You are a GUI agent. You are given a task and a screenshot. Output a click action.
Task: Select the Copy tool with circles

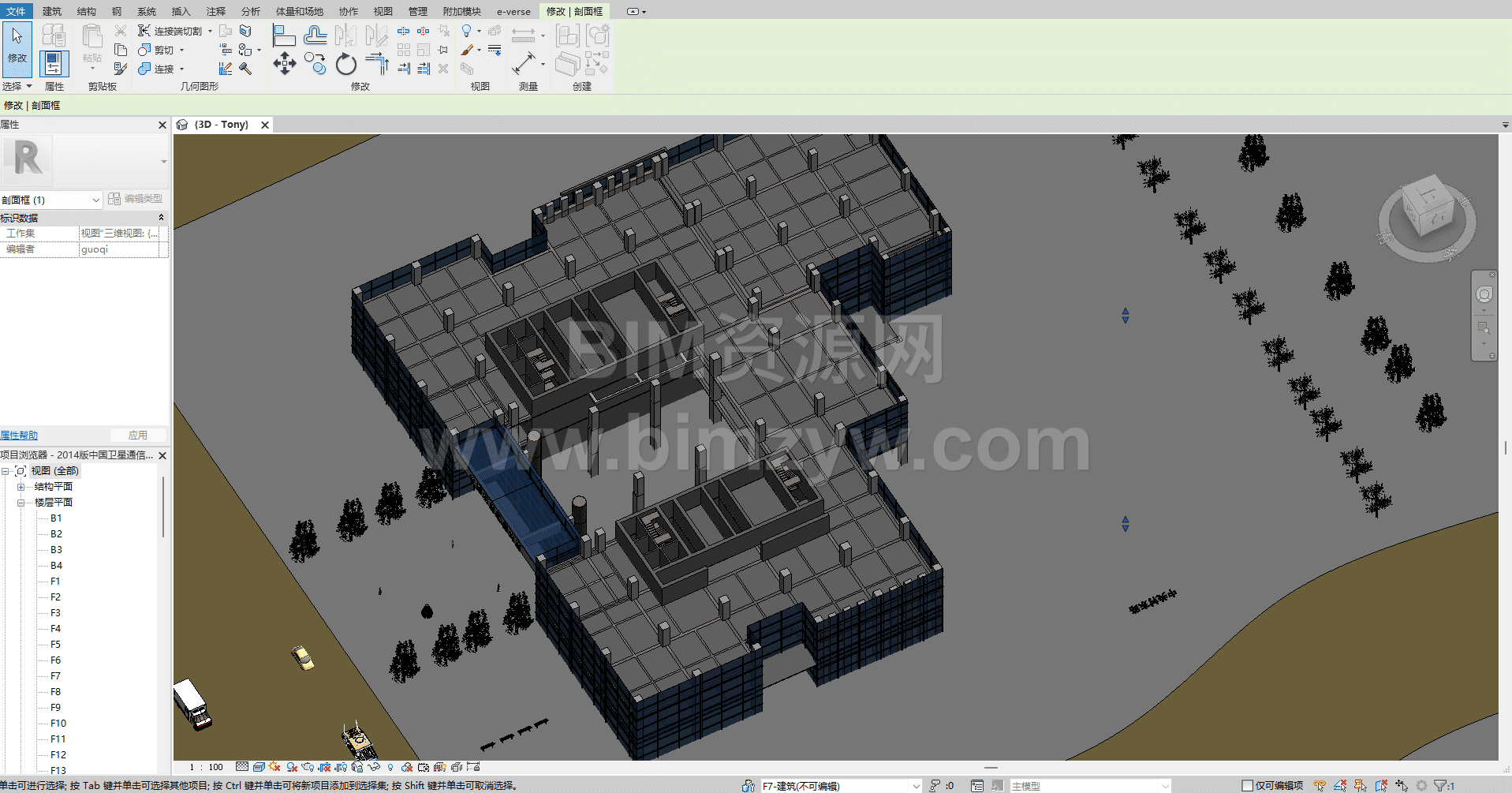(315, 64)
